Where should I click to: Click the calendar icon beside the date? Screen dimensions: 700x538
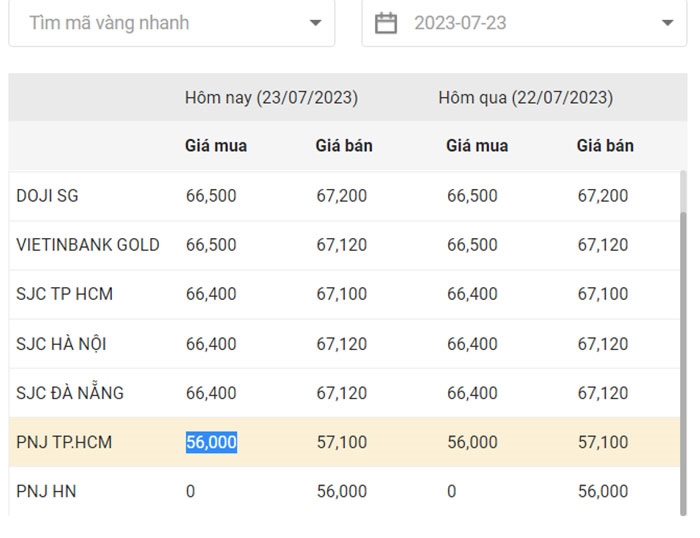click(386, 23)
